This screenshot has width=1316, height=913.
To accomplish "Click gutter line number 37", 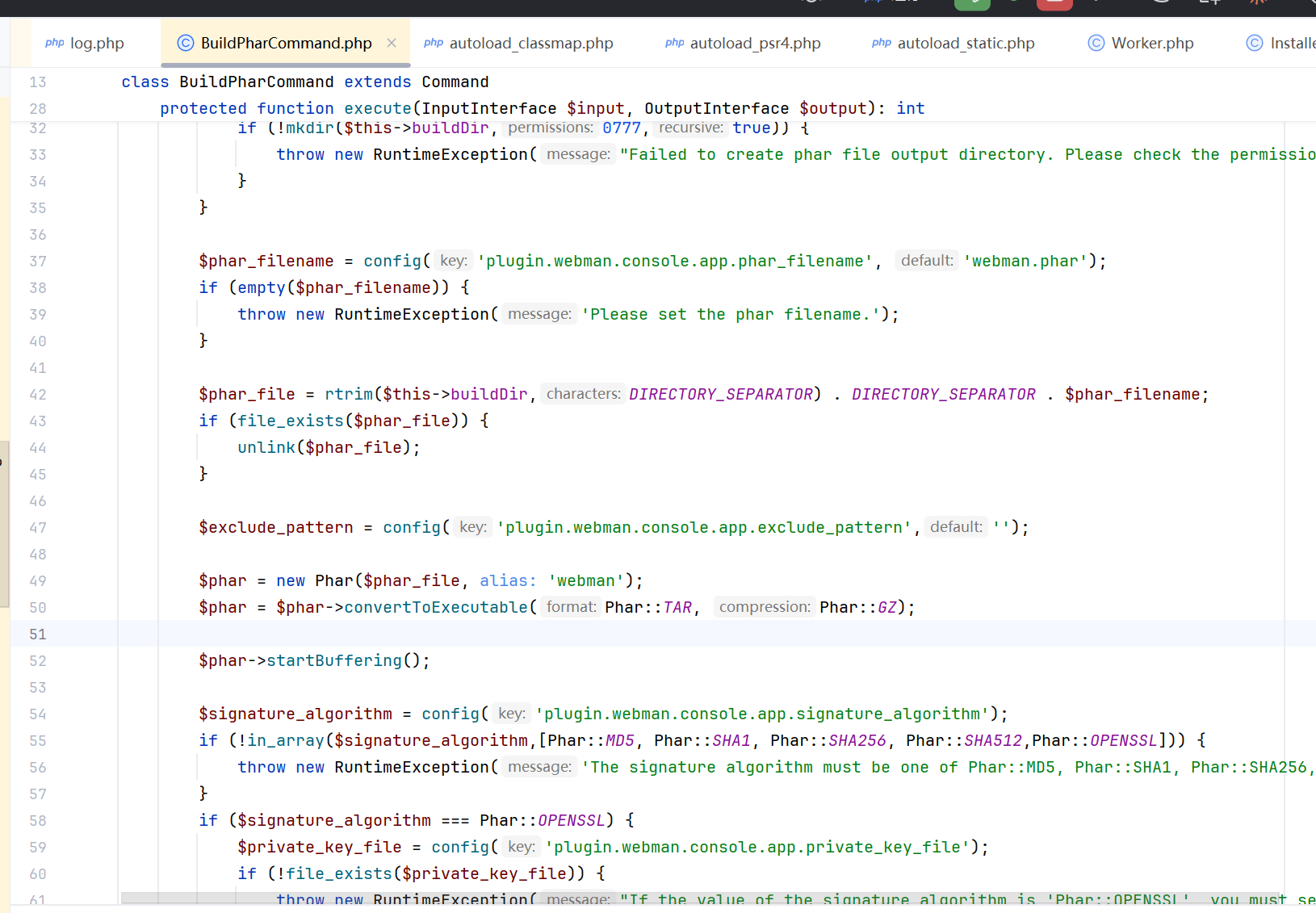I will (x=38, y=262).
